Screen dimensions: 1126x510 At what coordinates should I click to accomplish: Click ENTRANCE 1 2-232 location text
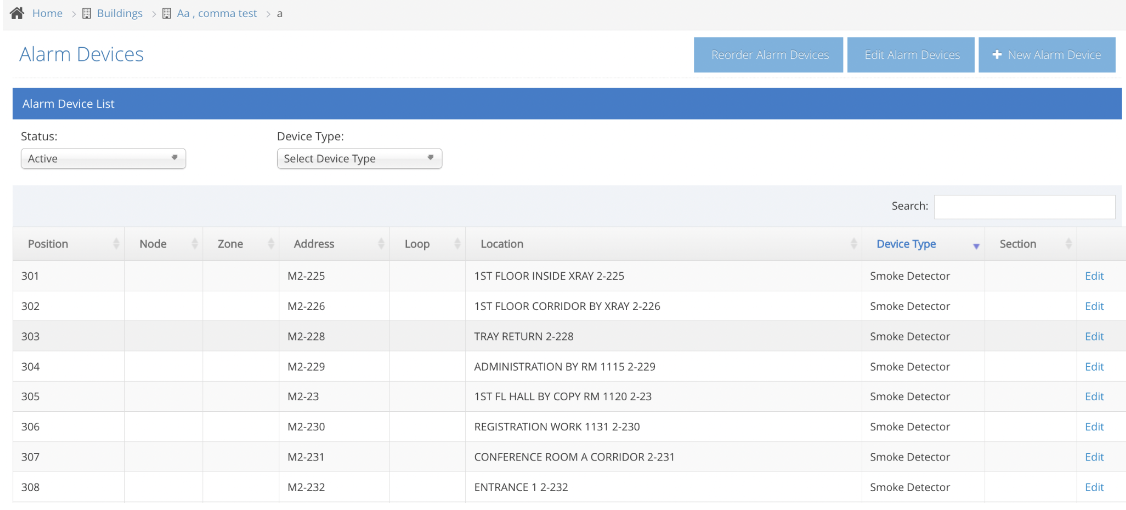click(x=521, y=487)
